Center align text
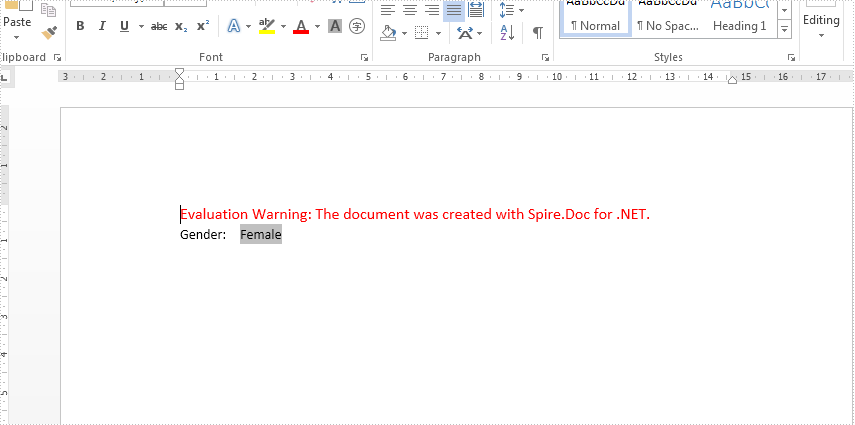Image resolution: width=855 pixels, height=425 pixels. (410, 10)
